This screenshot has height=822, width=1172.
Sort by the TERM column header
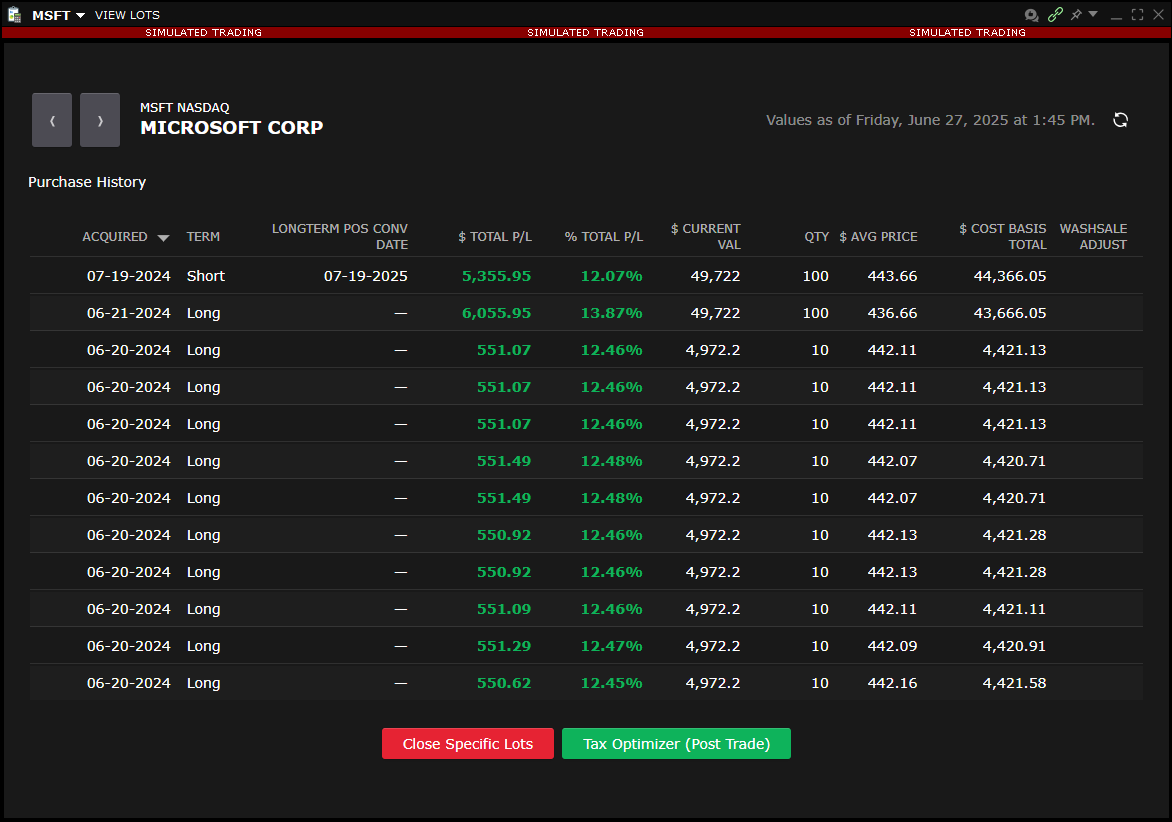(203, 237)
